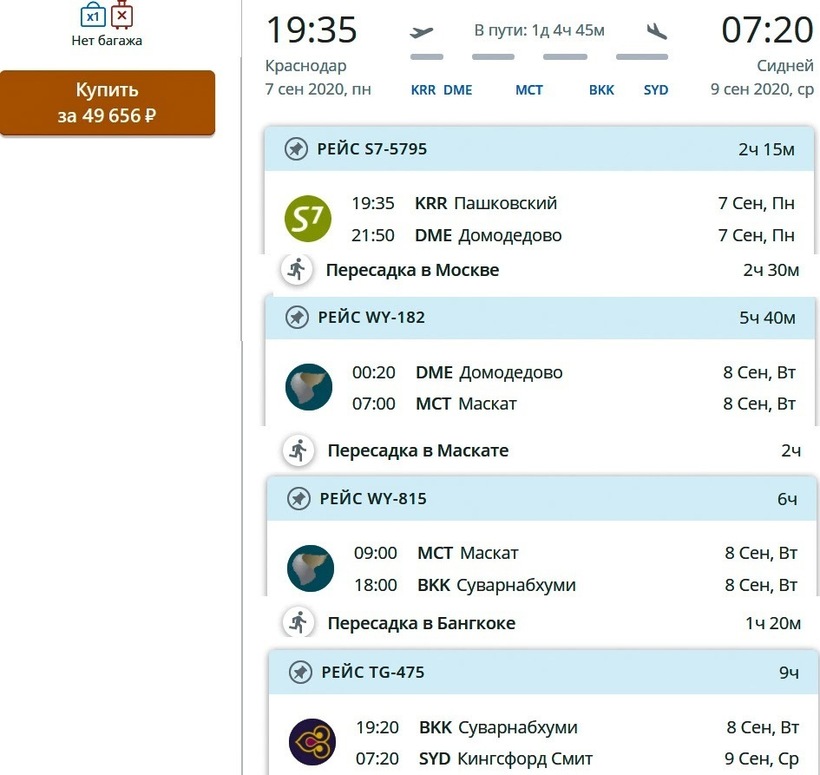Click the takeoff plane icon in summary
The height and width of the screenshot is (775, 820).
[x=422, y=32]
